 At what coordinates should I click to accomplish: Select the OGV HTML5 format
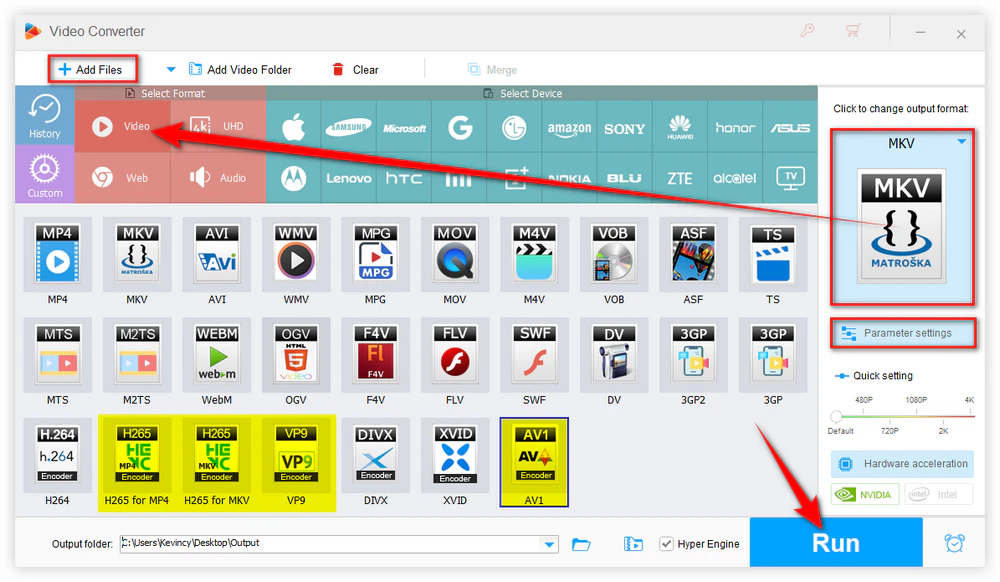(x=296, y=355)
